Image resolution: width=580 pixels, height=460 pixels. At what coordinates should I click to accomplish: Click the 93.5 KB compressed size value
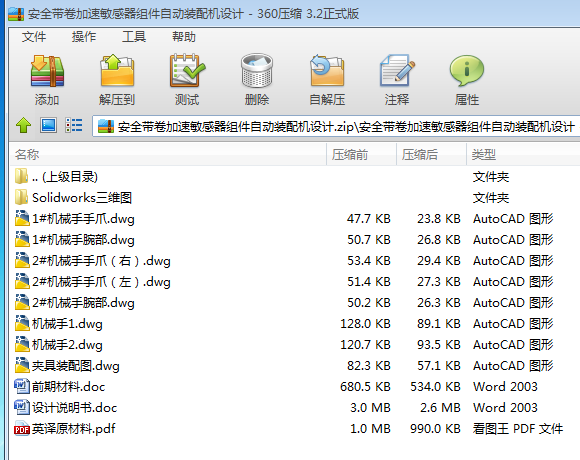pos(439,345)
